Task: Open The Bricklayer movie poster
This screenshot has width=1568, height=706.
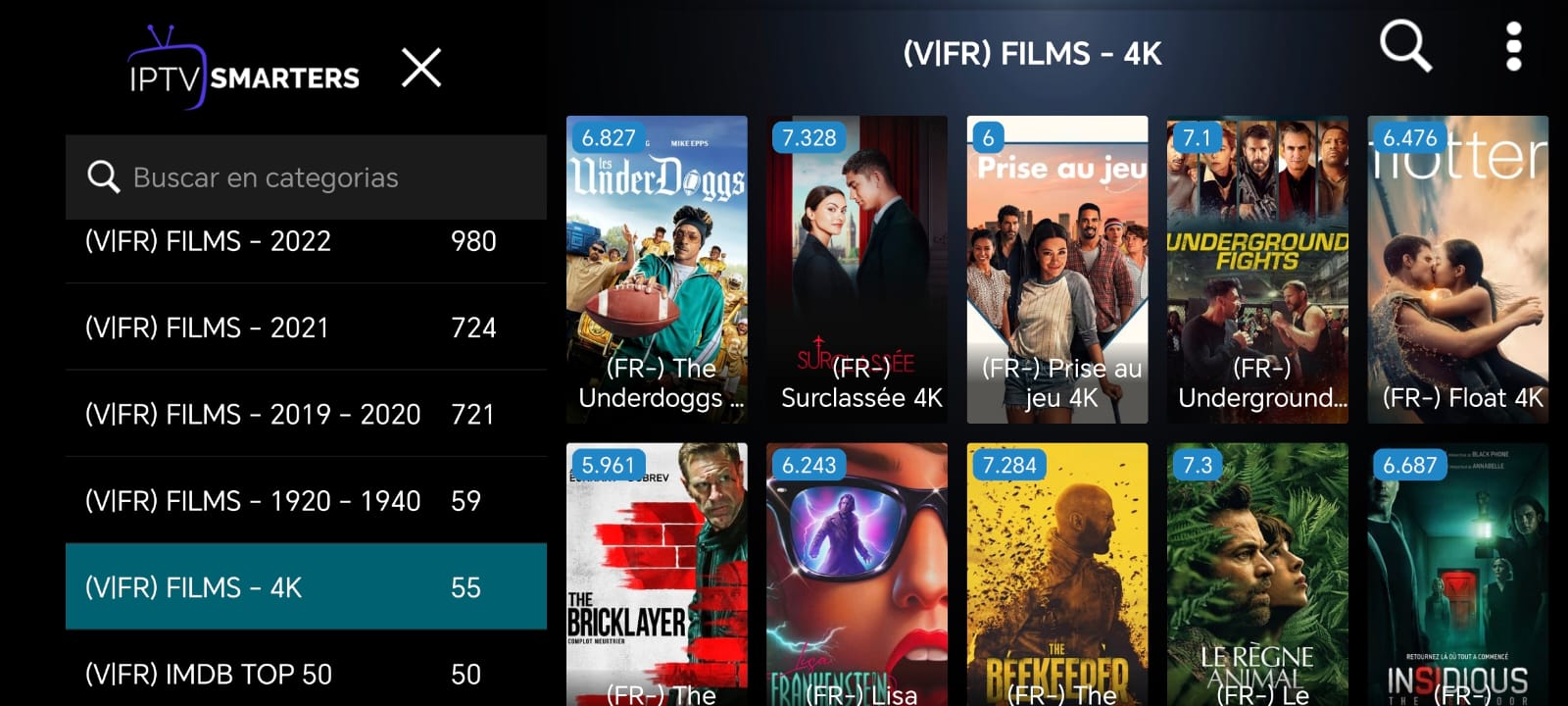Action: pos(657,575)
